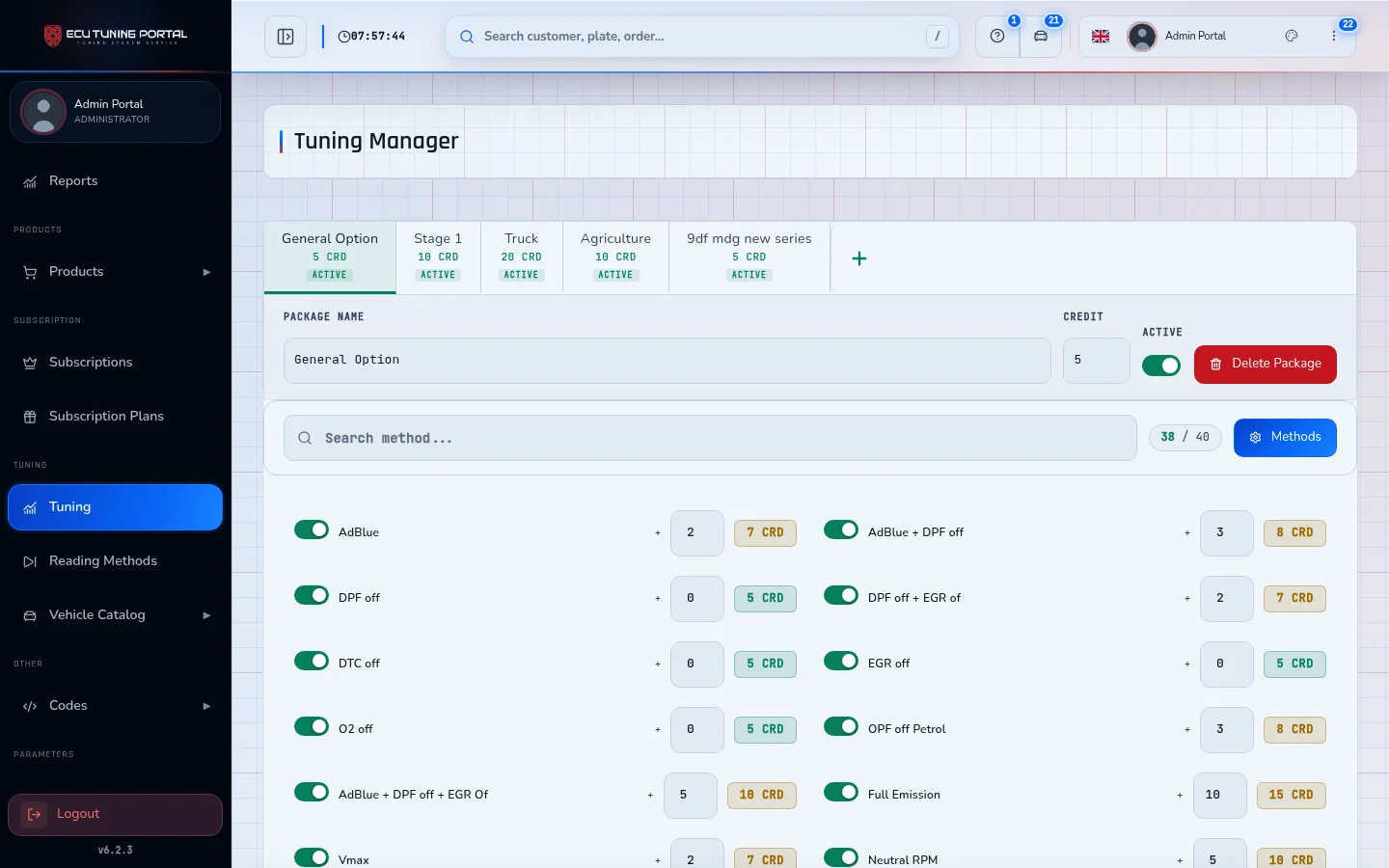
Task: Disable the AdBlue + DPF off + EGR Of toggle
Action: [x=312, y=792]
